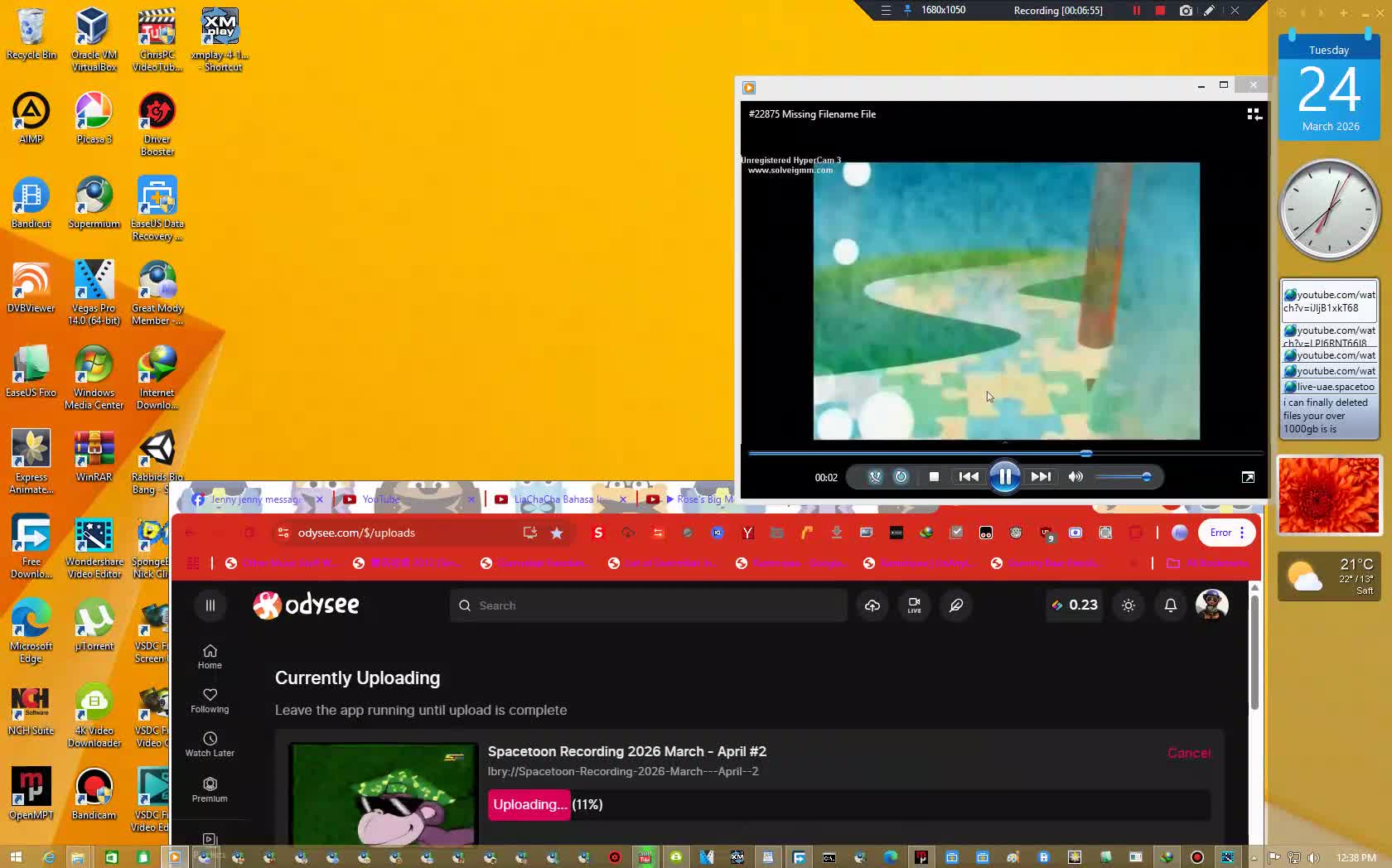Switch to the LiaChaCha Bahasa tab
1392x868 pixels.
[555, 499]
